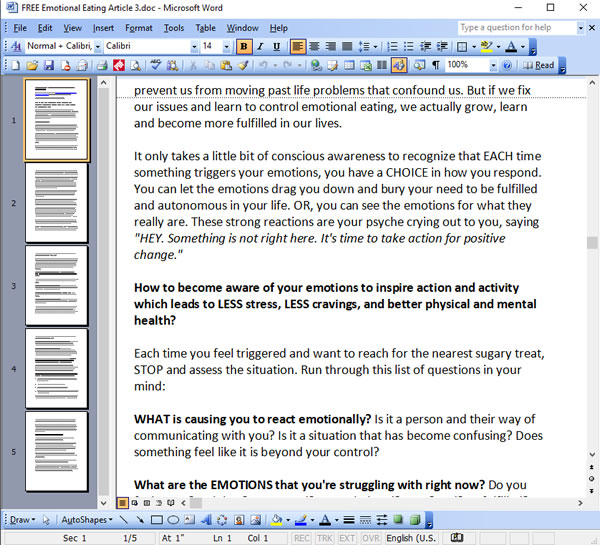600x545 pixels.
Task: Insert Clip Art from Drawing toolbar
Action: click(x=239, y=520)
